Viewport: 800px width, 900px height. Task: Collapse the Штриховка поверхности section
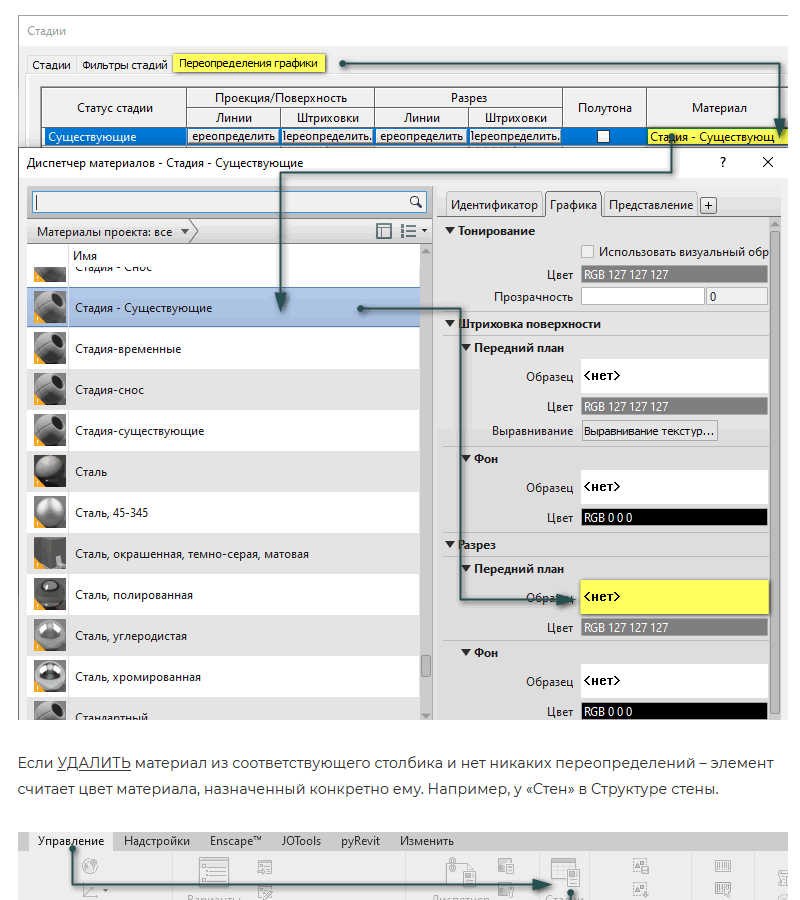click(x=451, y=324)
